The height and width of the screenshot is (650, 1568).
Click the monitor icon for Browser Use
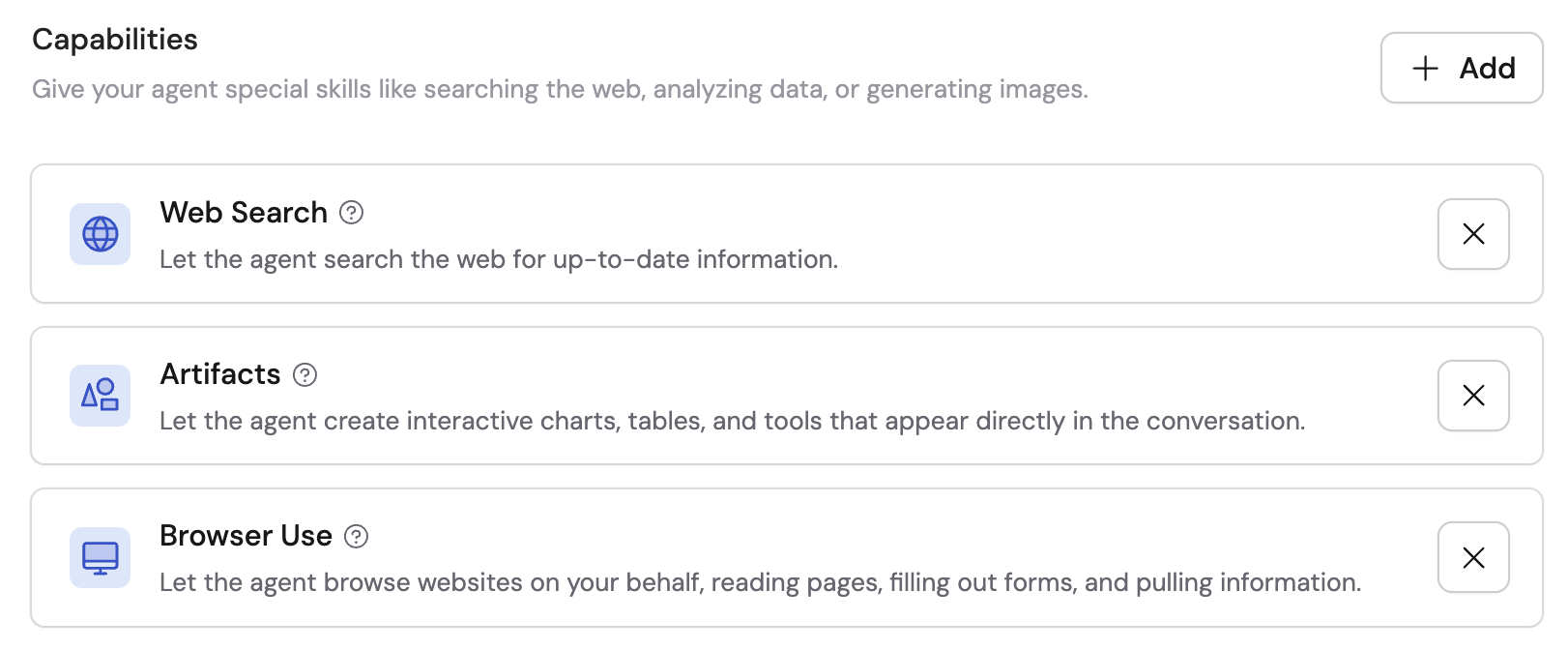100,557
